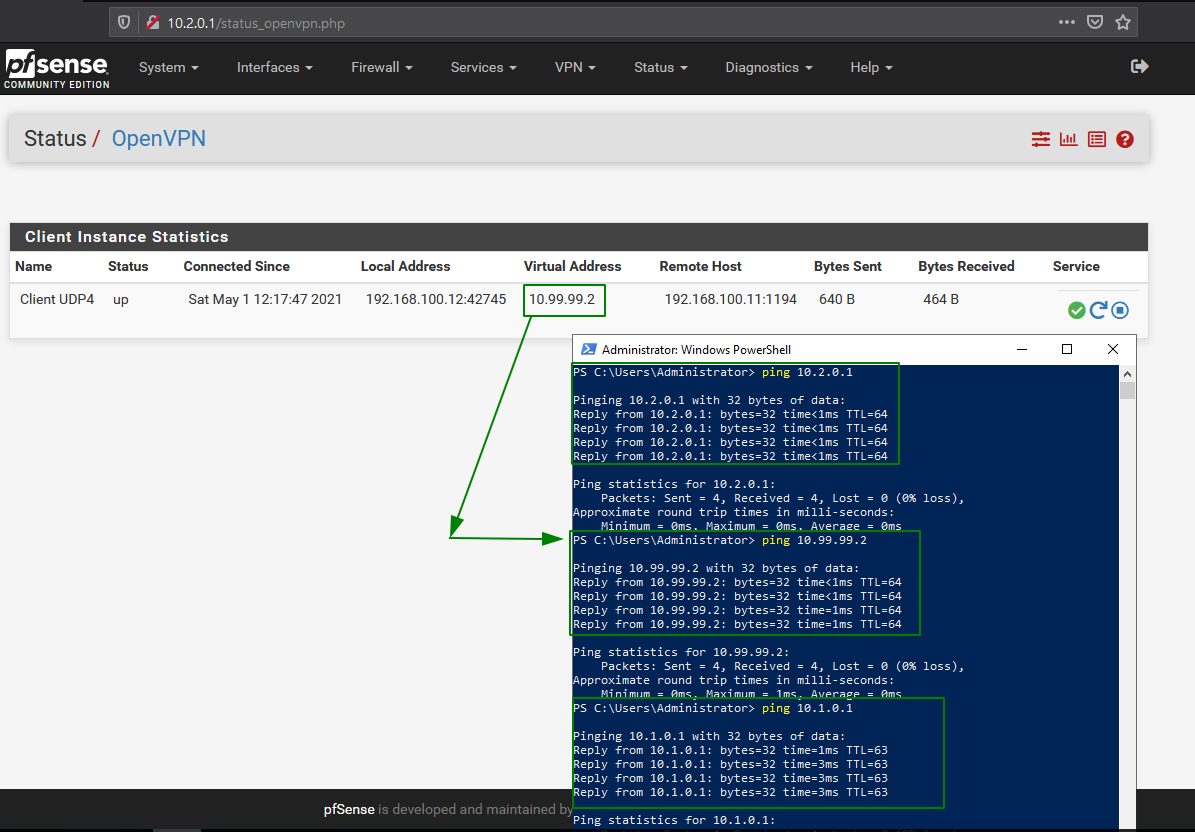Restart the OpenVPN client service
1195x832 pixels.
1098,310
